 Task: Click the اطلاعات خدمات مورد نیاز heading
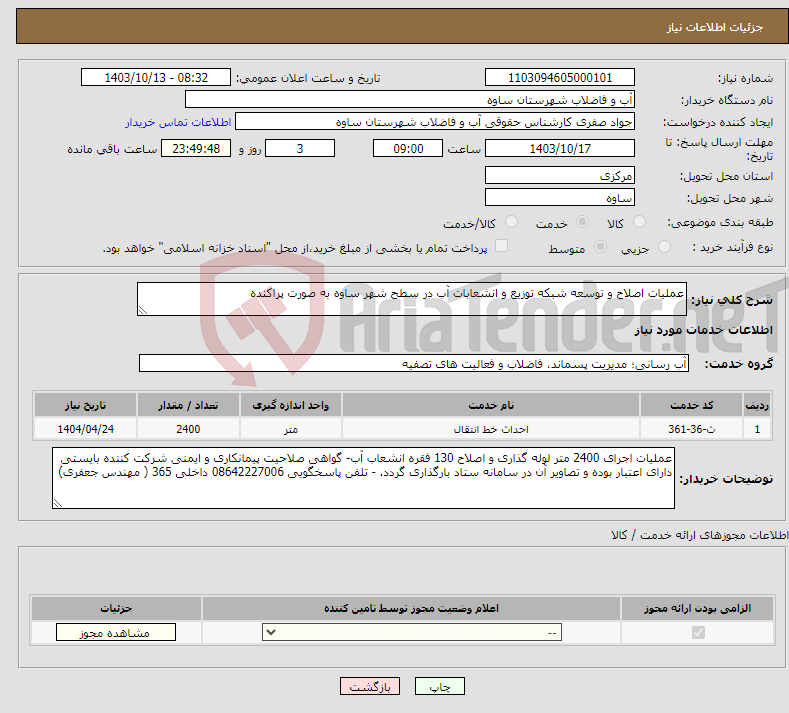click(703, 330)
